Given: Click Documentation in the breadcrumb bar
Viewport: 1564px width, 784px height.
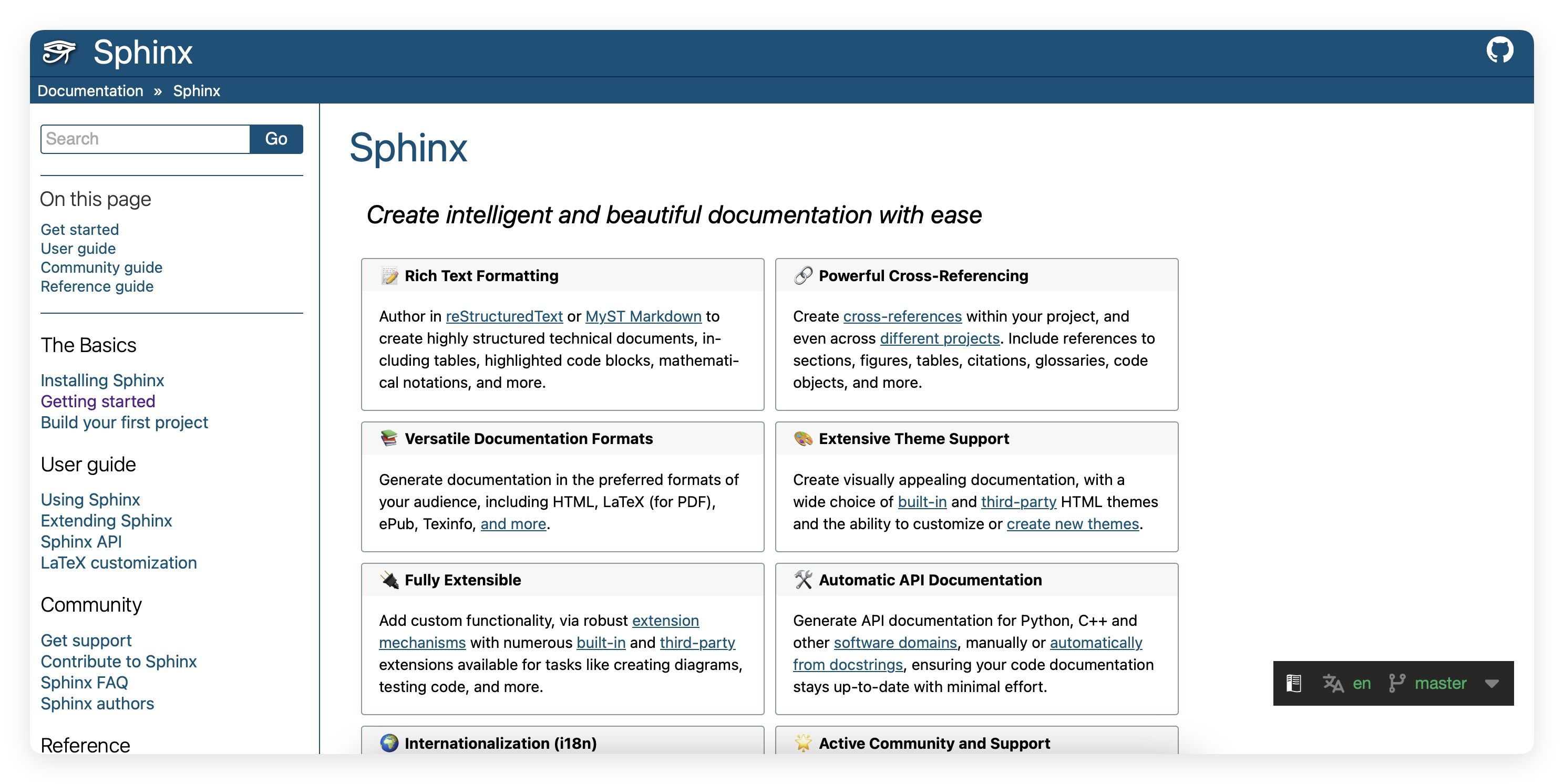Looking at the screenshot, I should [x=90, y=91].
